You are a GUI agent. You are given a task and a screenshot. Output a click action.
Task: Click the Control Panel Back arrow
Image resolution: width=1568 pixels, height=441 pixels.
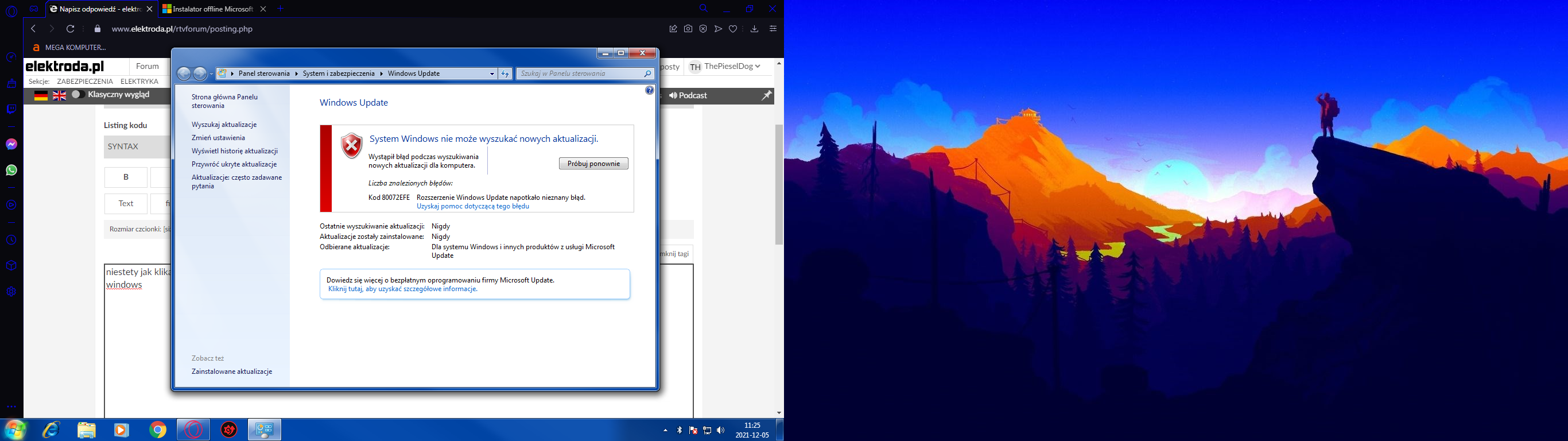[184, 73]
